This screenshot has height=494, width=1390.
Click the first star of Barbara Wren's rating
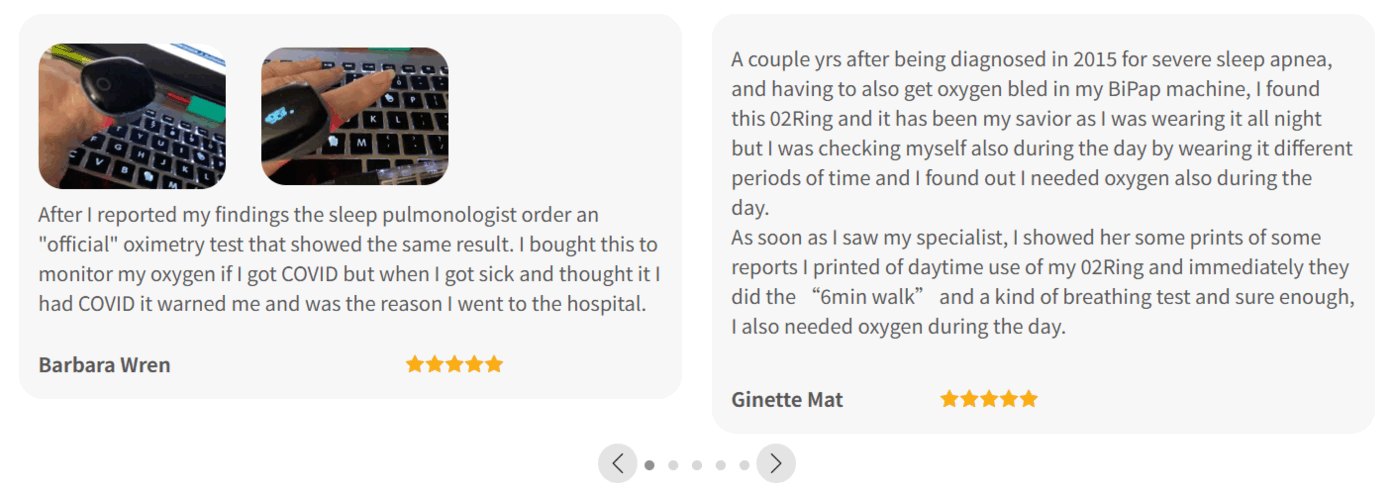415,364
